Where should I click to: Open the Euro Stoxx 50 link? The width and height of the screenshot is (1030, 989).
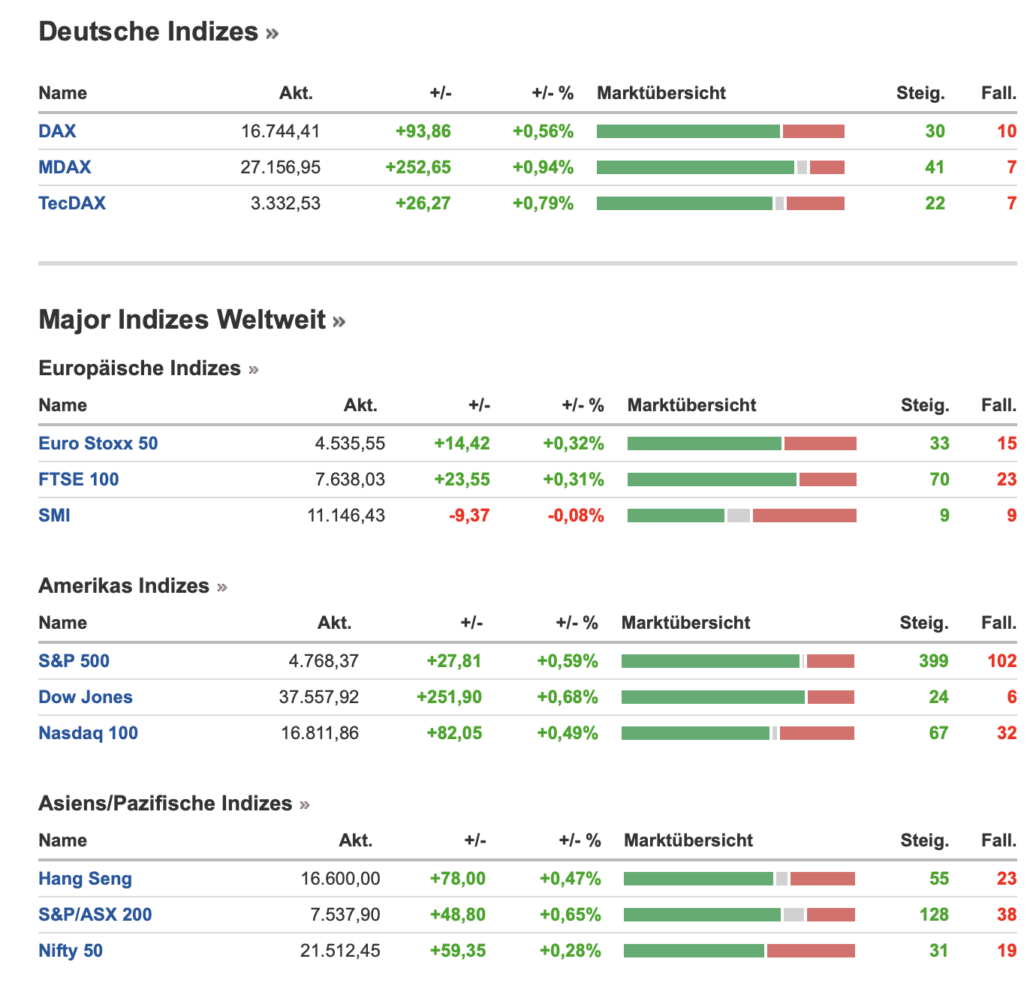click(98, 444)
